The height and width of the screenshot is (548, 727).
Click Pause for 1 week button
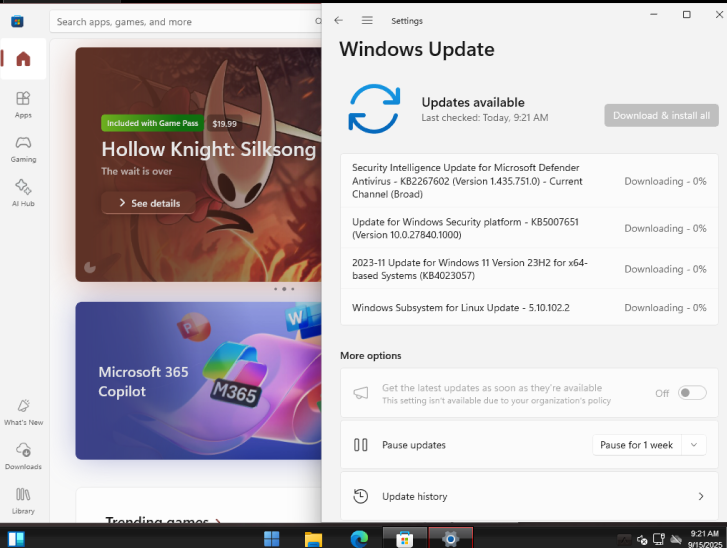(x=636, y=445)
